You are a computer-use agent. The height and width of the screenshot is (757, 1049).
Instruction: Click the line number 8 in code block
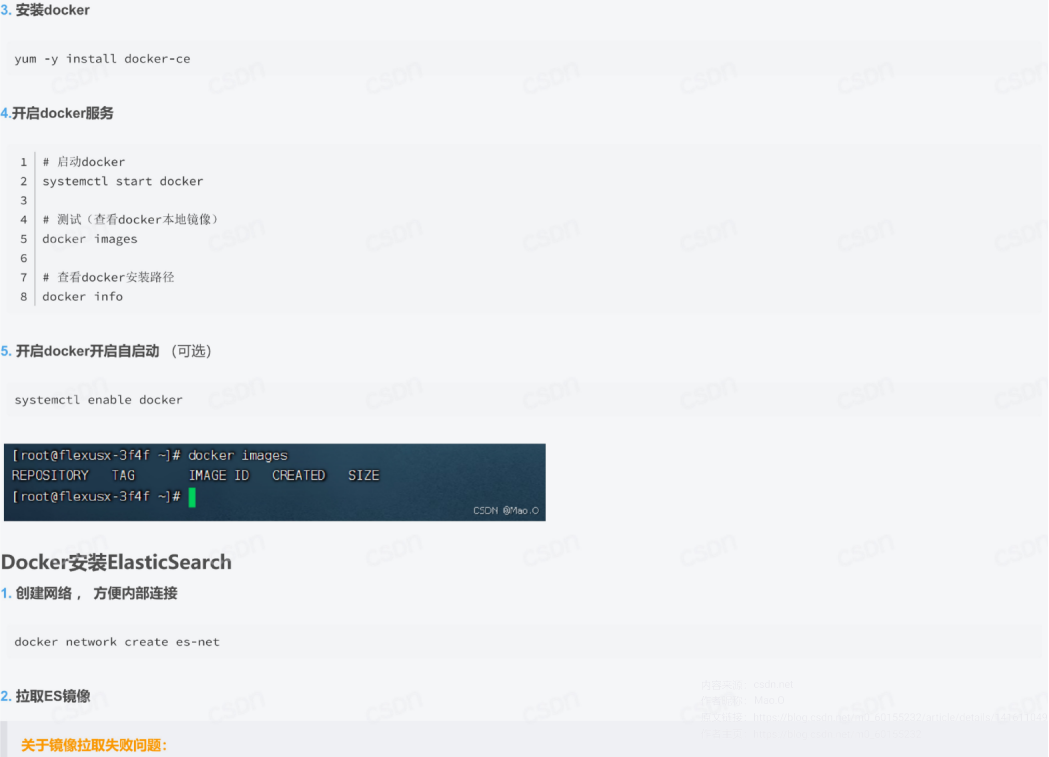coord(23,296)
